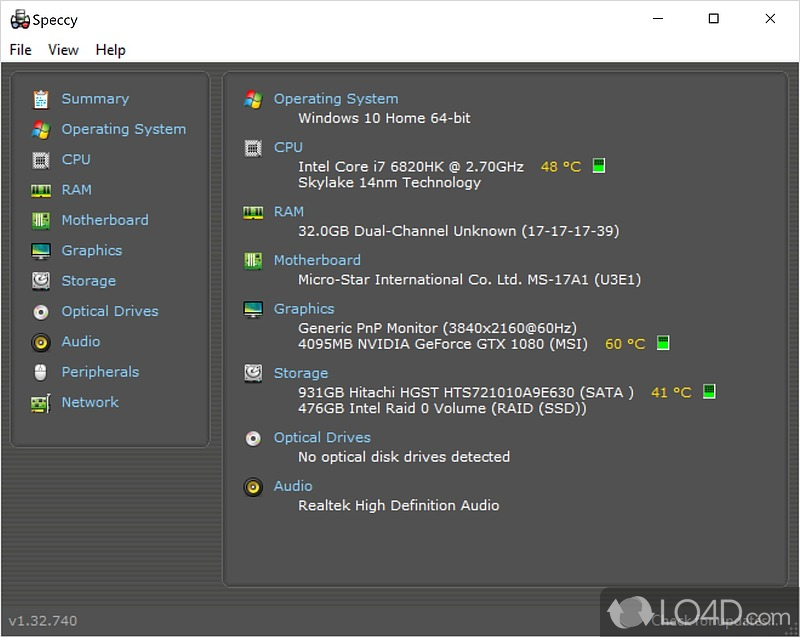This screenshot has width=800, height=637.
Task: Select Network in the sidebar
Action: coord(90,402)
